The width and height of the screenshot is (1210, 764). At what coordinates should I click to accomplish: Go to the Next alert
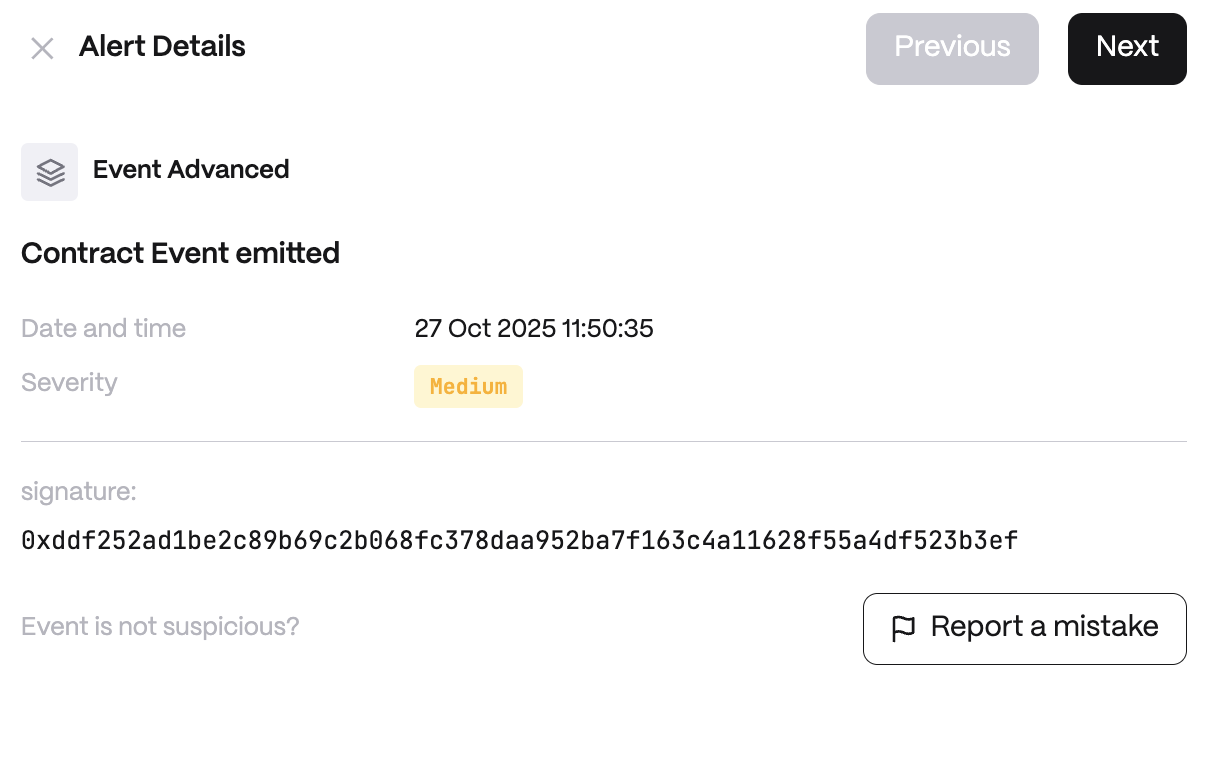(x=1127, y=48)
